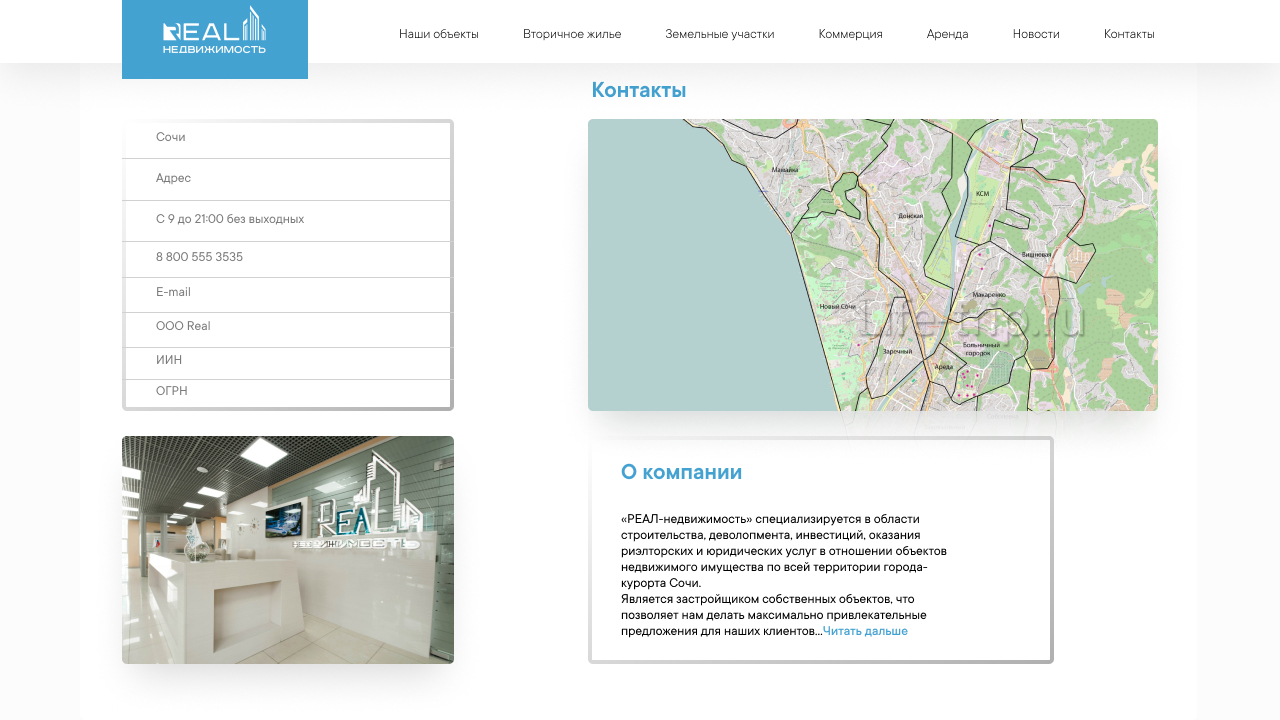Go to Вторичное жилье section
The width and height of the screenshot is (1280, 720).
[x=572, y=34]
